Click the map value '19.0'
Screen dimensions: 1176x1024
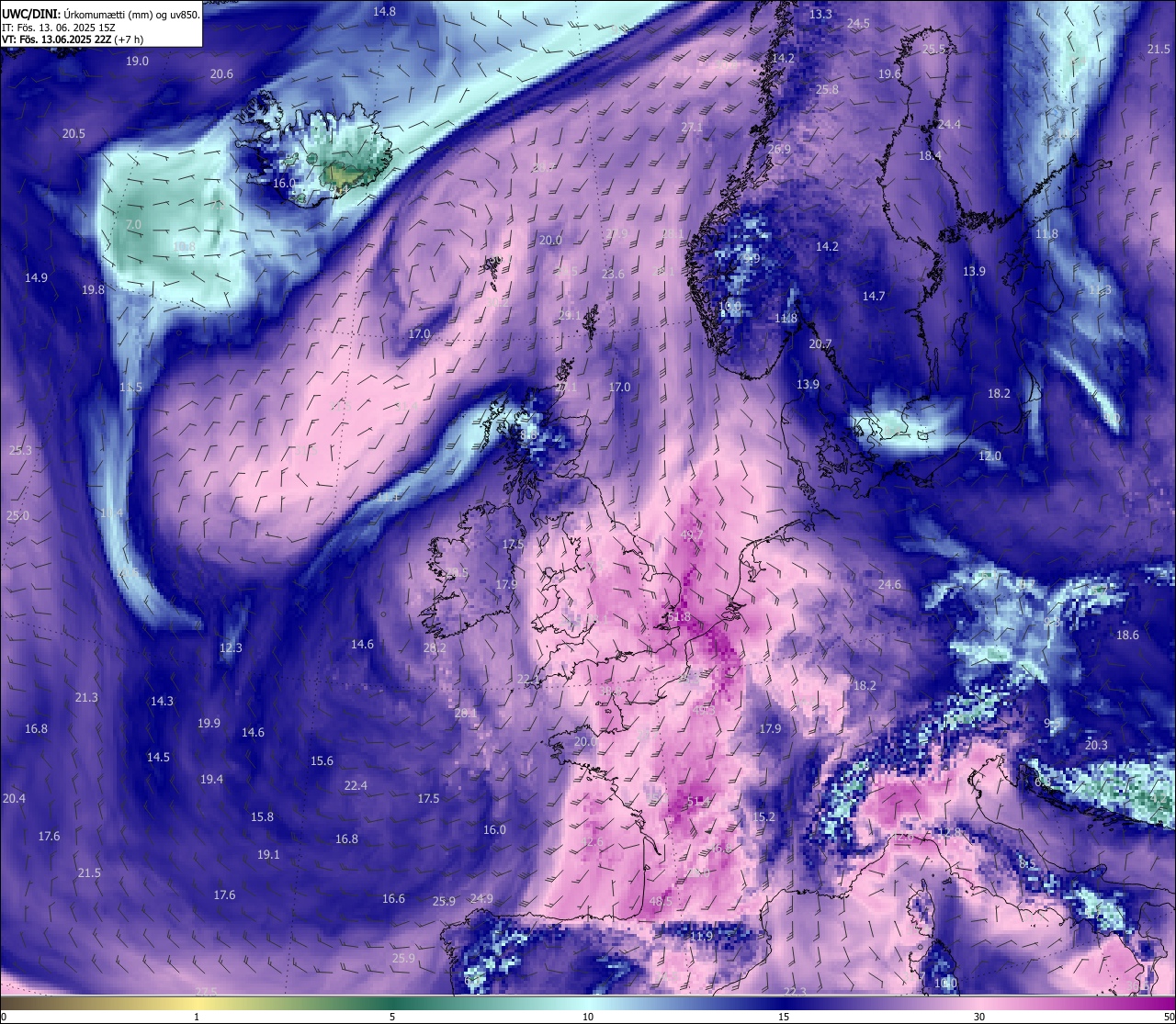click(137, 61)
